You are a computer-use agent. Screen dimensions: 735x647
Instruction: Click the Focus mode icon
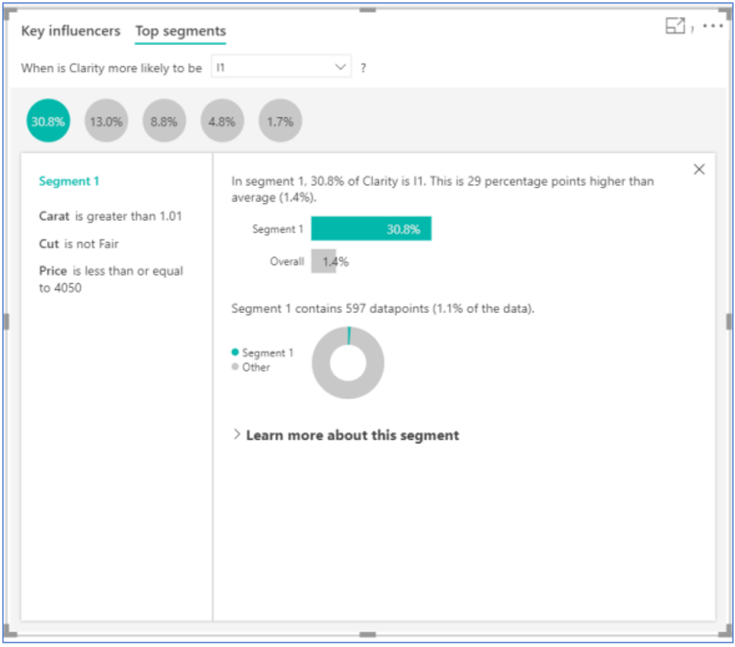675,26
